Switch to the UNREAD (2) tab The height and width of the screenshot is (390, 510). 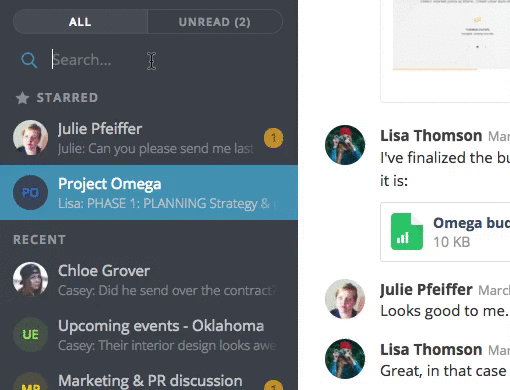pos(215,22)
